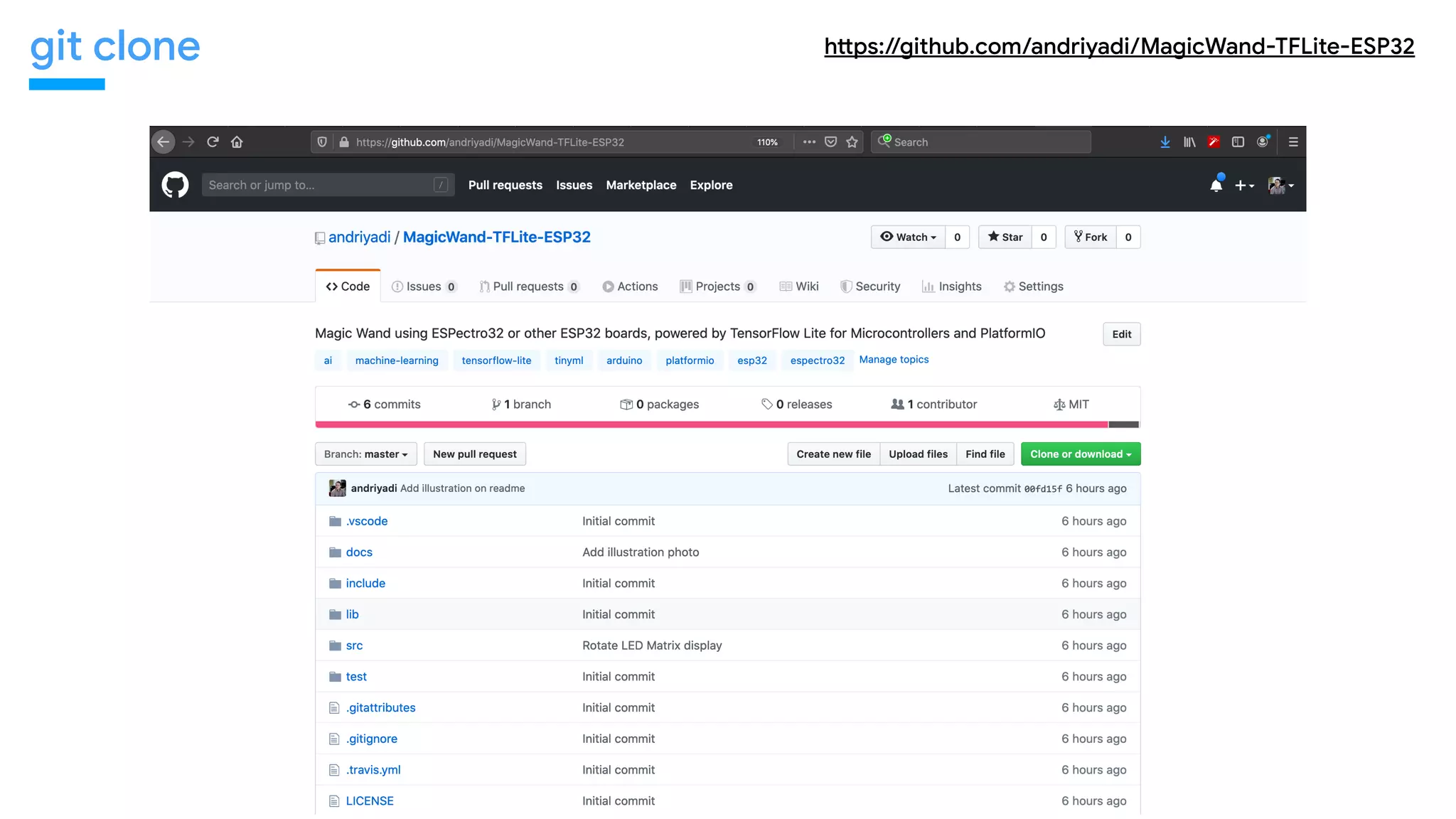The height and width of the screenshot is (819, 1456).
Task: Click the language bar below stats
Action: (x=727, y=424)
